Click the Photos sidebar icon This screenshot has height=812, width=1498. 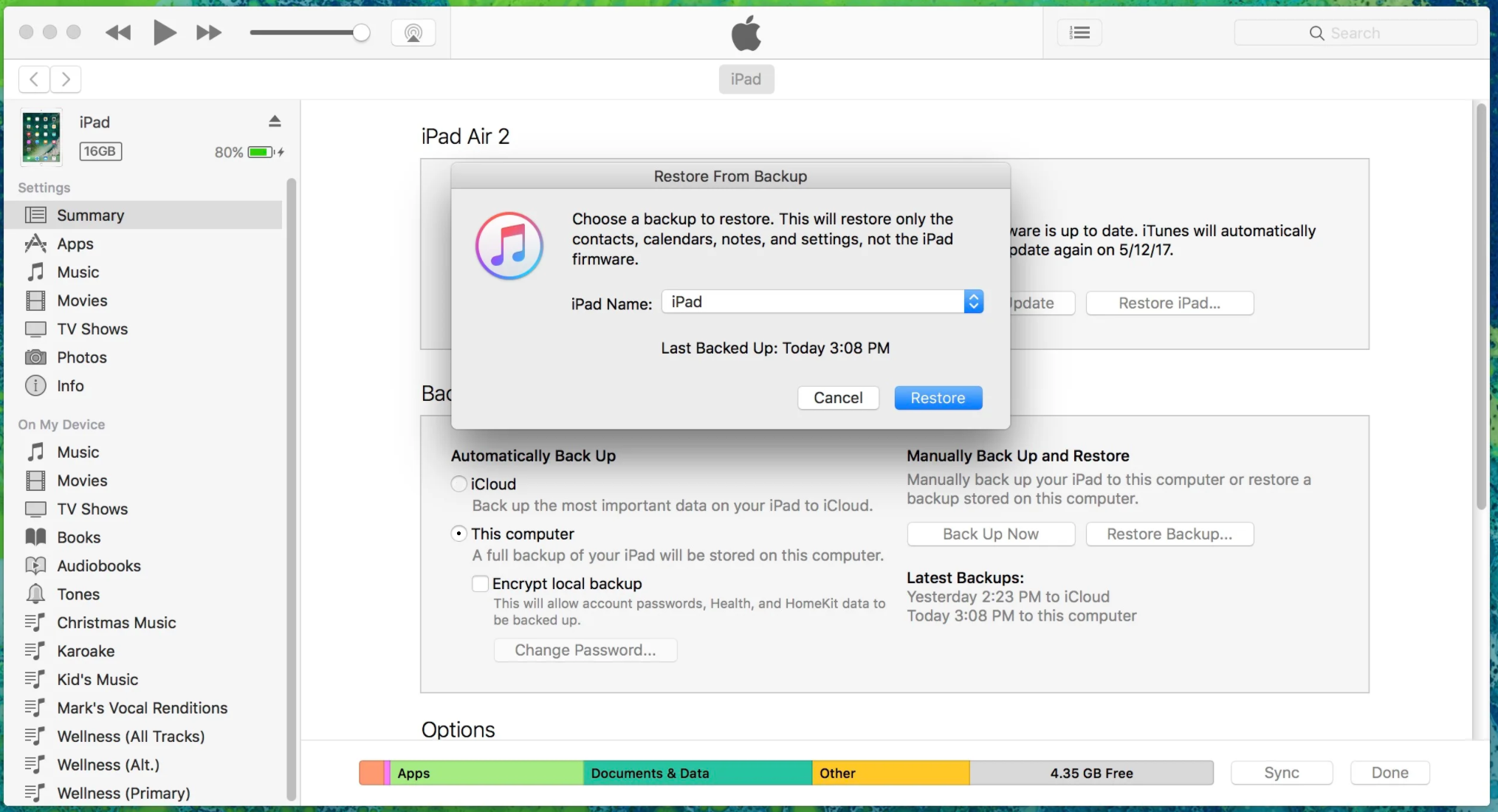coord(35,357)
